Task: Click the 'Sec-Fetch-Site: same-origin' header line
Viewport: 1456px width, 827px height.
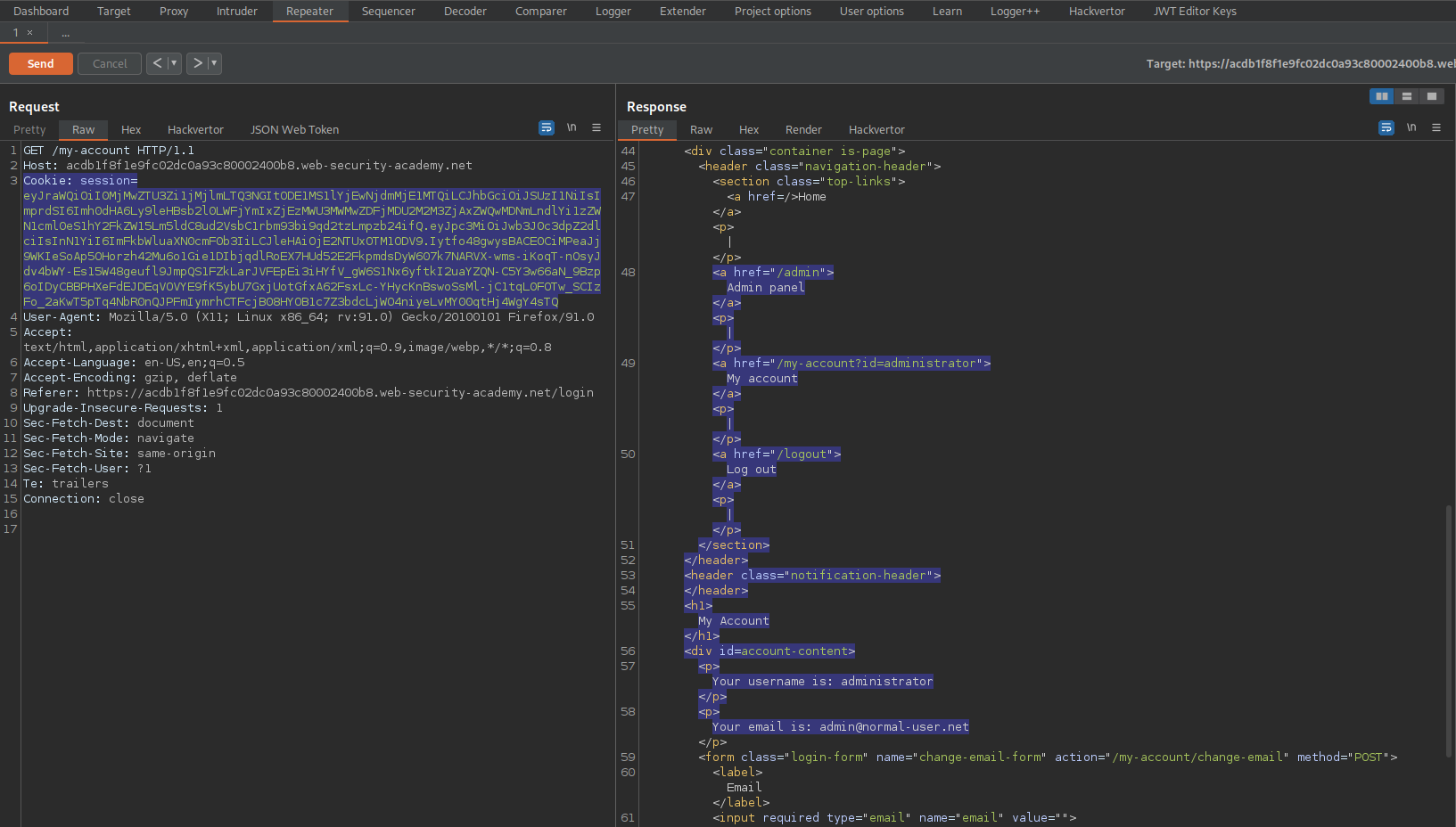Action: [x=119, y=454]
